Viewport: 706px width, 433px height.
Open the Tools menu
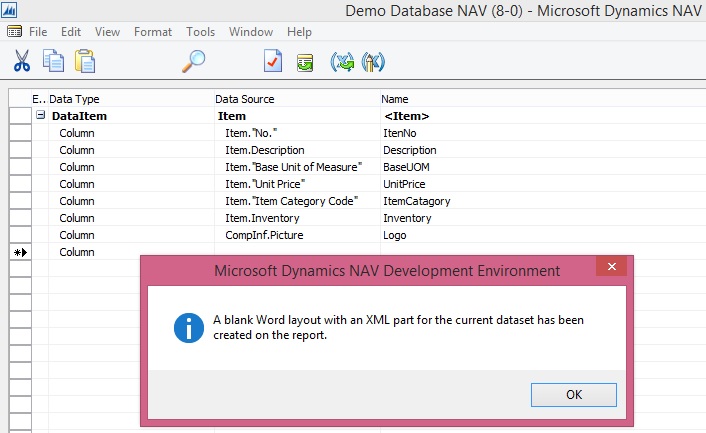pyautogui.click(x=200, y=32)
